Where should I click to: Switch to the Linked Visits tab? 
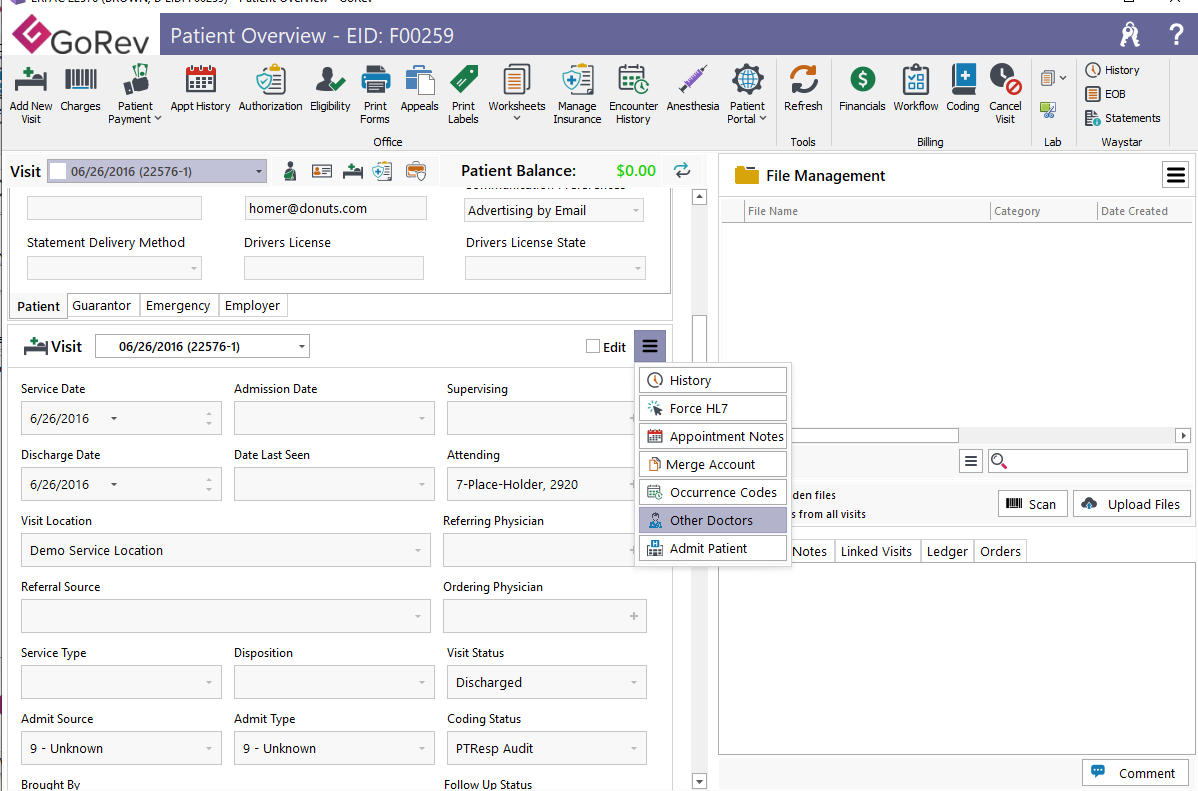coord(876,552)
